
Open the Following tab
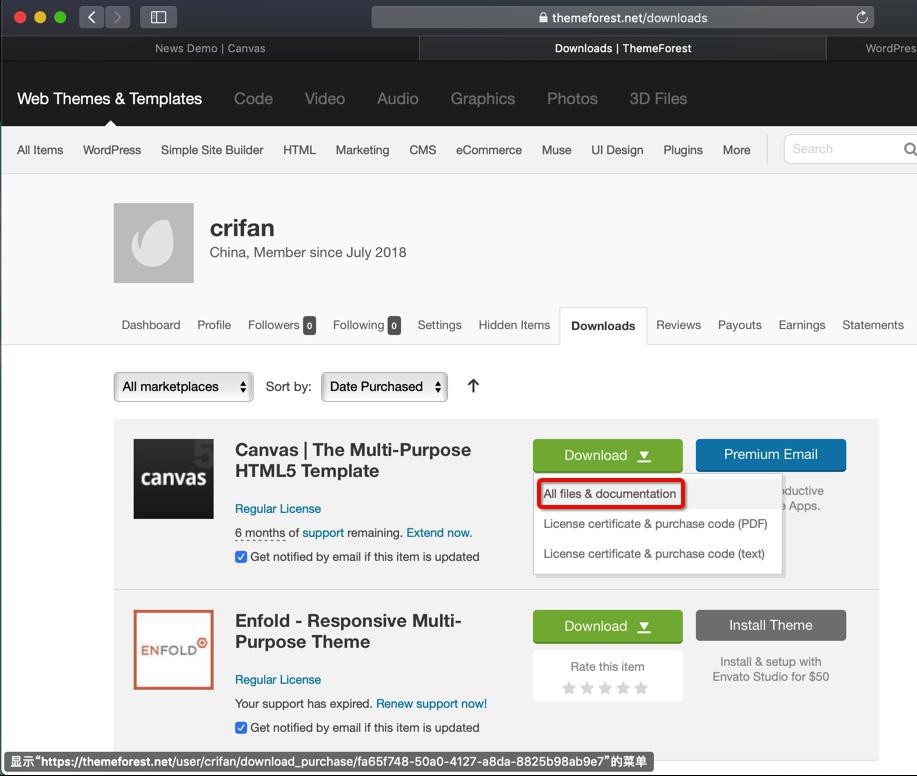click(367, 325)
